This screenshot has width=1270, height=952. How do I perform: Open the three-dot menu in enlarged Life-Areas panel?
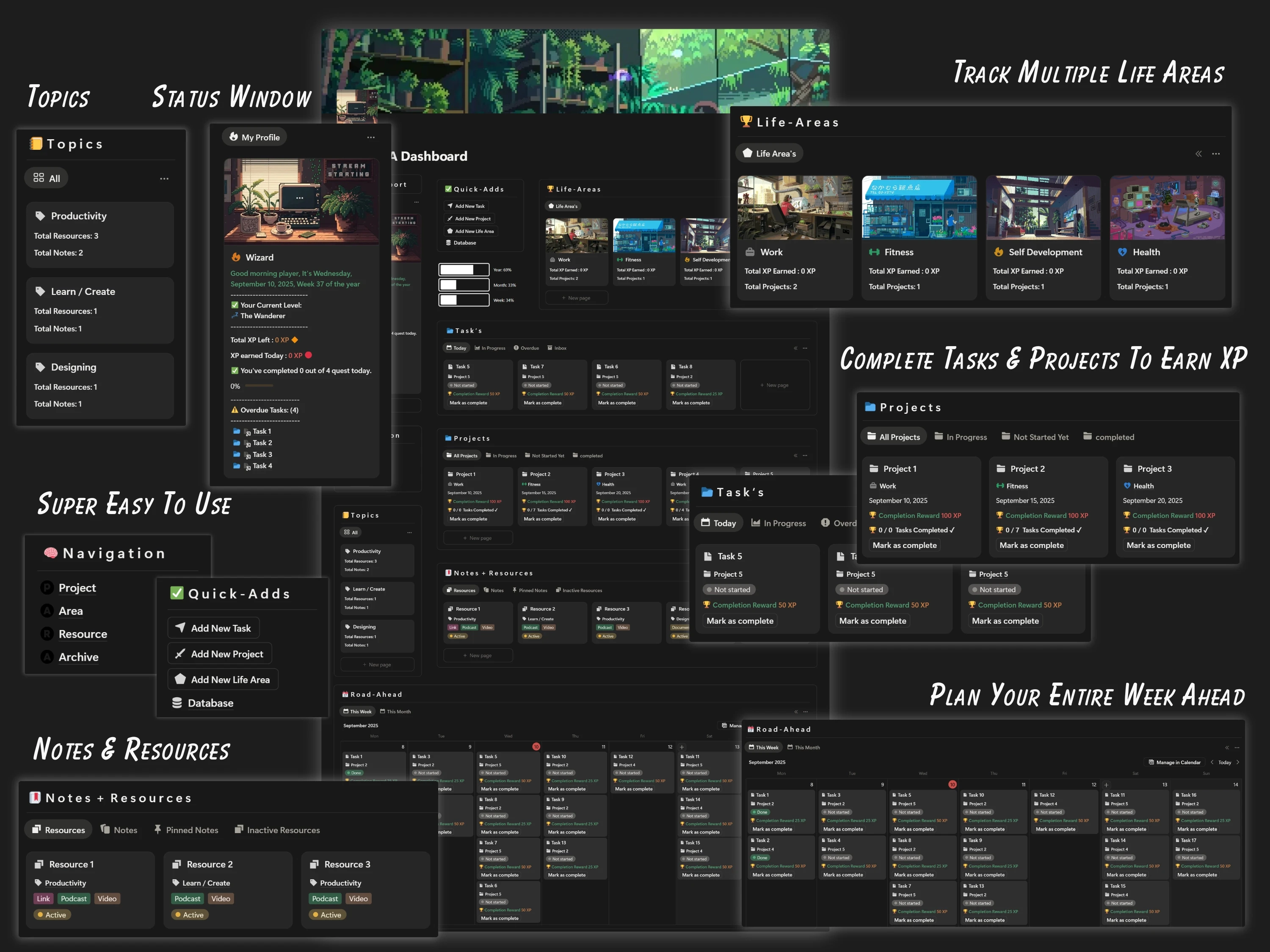(1216, 154)
